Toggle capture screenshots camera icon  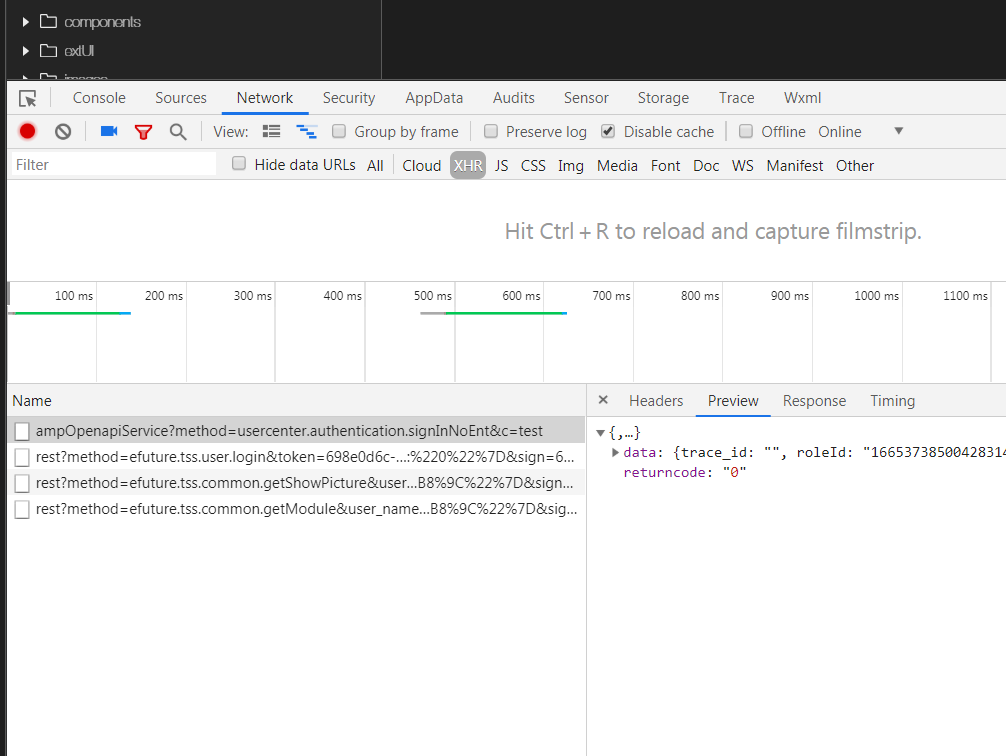click(109, 131)
